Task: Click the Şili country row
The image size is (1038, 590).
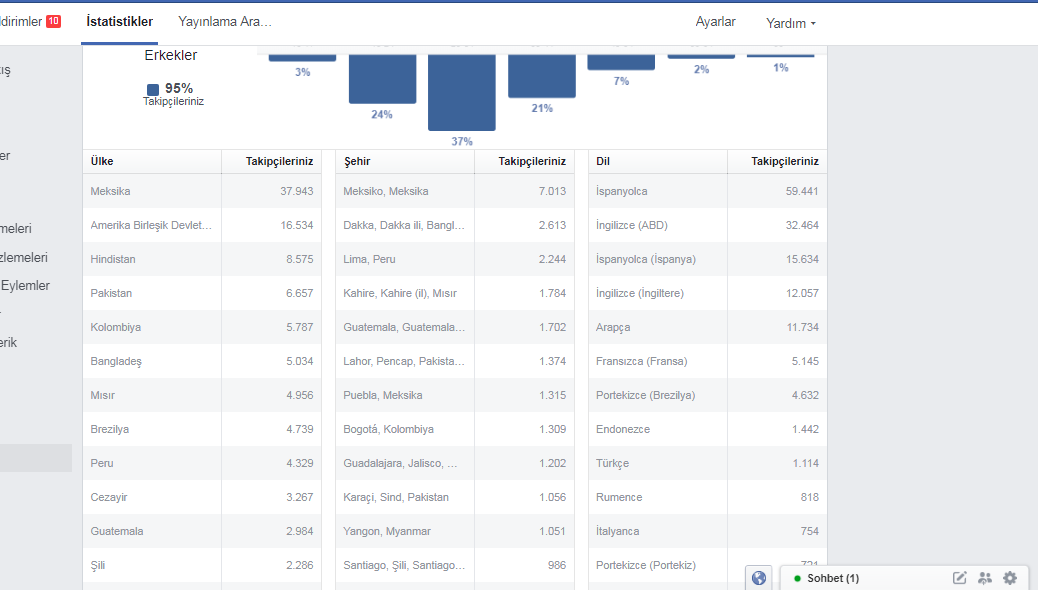Action: [202, 565]
